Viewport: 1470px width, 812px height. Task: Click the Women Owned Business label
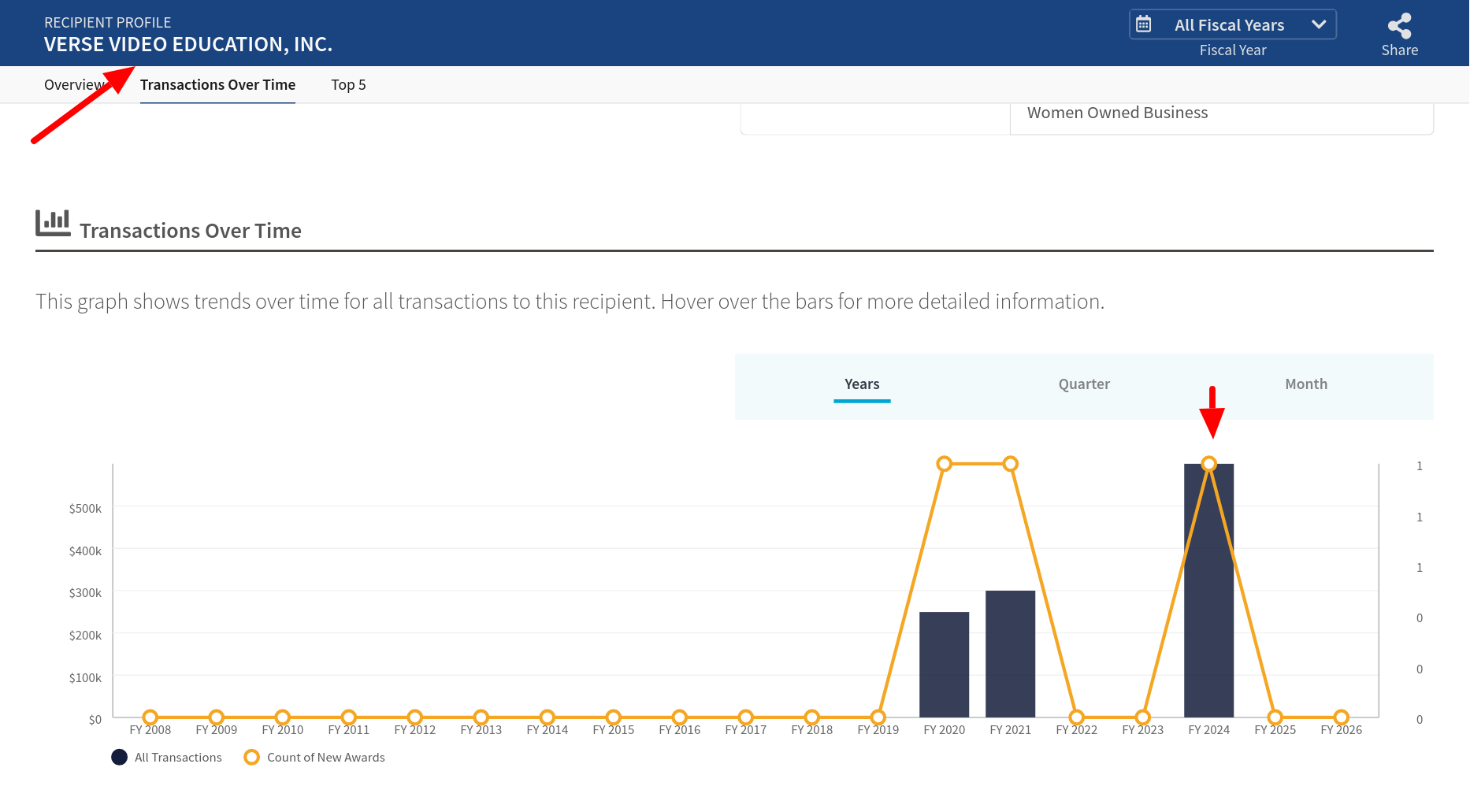point(1117,113)
